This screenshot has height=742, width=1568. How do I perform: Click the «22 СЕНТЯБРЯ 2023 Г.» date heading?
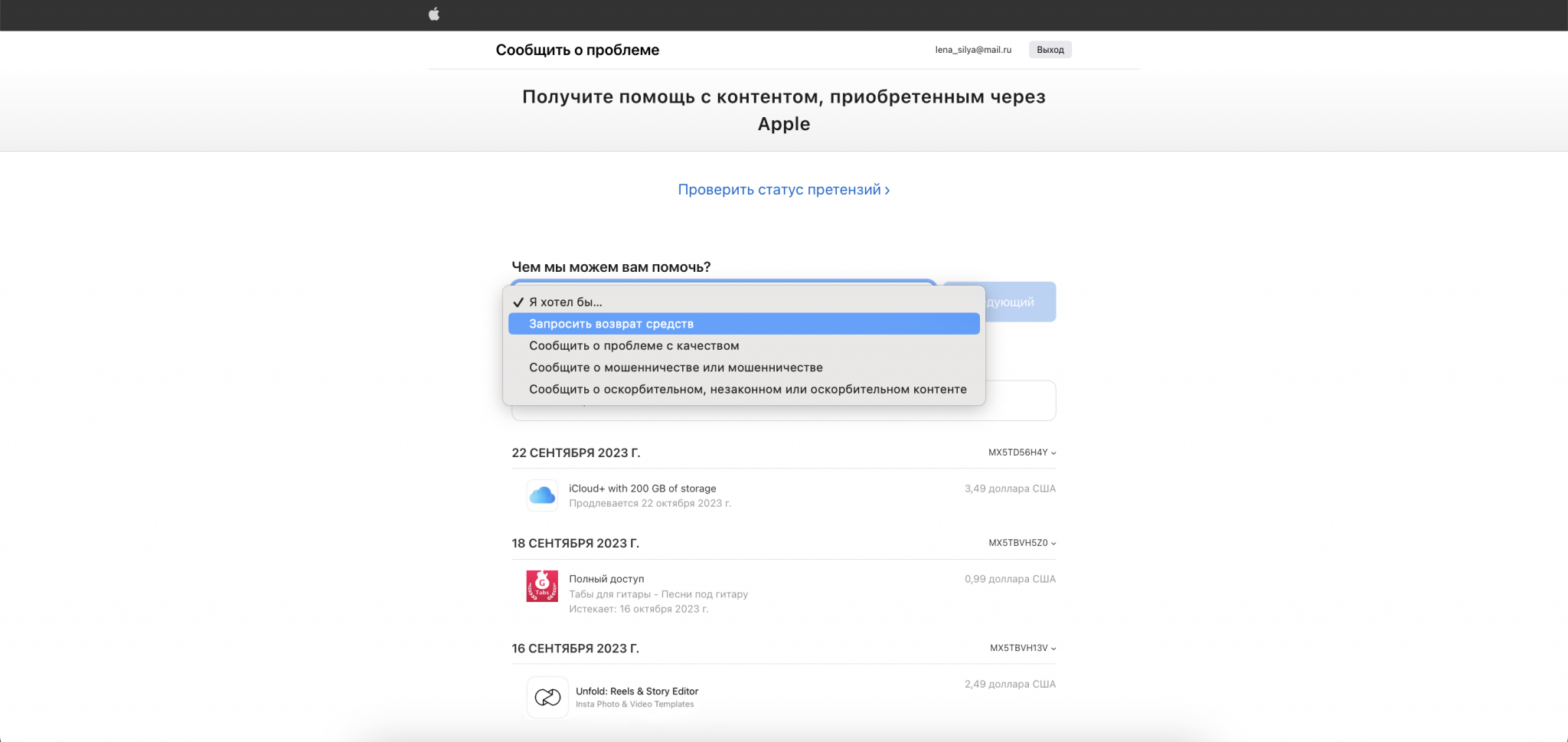(x=576, y=453)
